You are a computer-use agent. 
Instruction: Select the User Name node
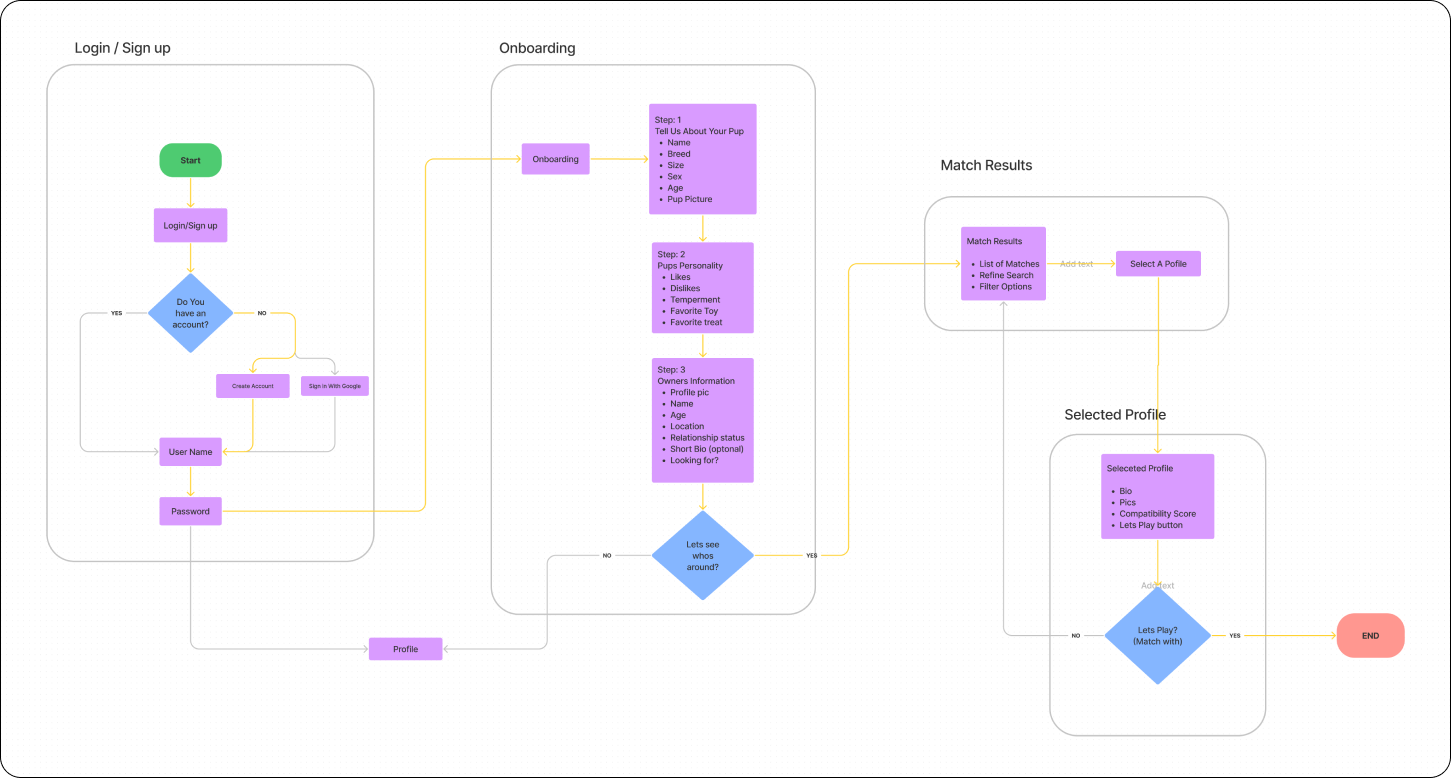coord(190,452)
